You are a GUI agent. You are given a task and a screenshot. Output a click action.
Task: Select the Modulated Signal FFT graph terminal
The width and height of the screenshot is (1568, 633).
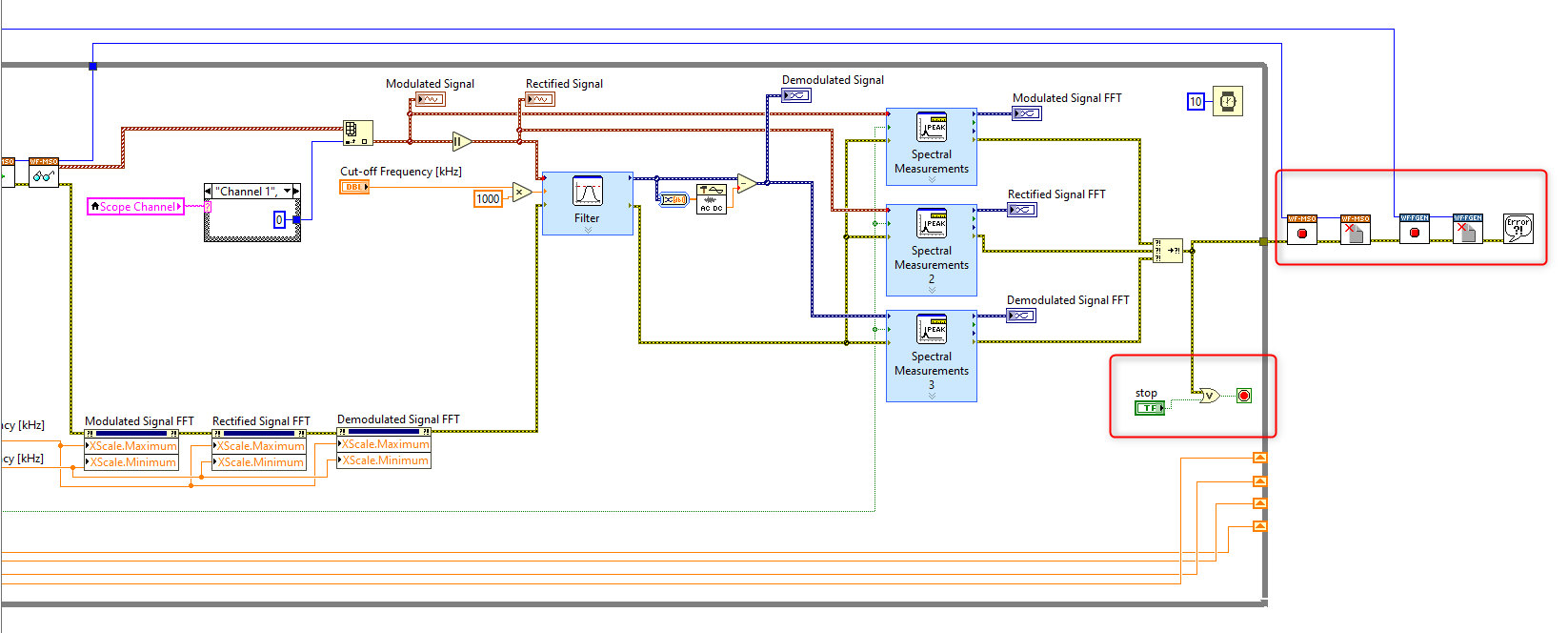pyautogui.click(x=1027, y=113)
